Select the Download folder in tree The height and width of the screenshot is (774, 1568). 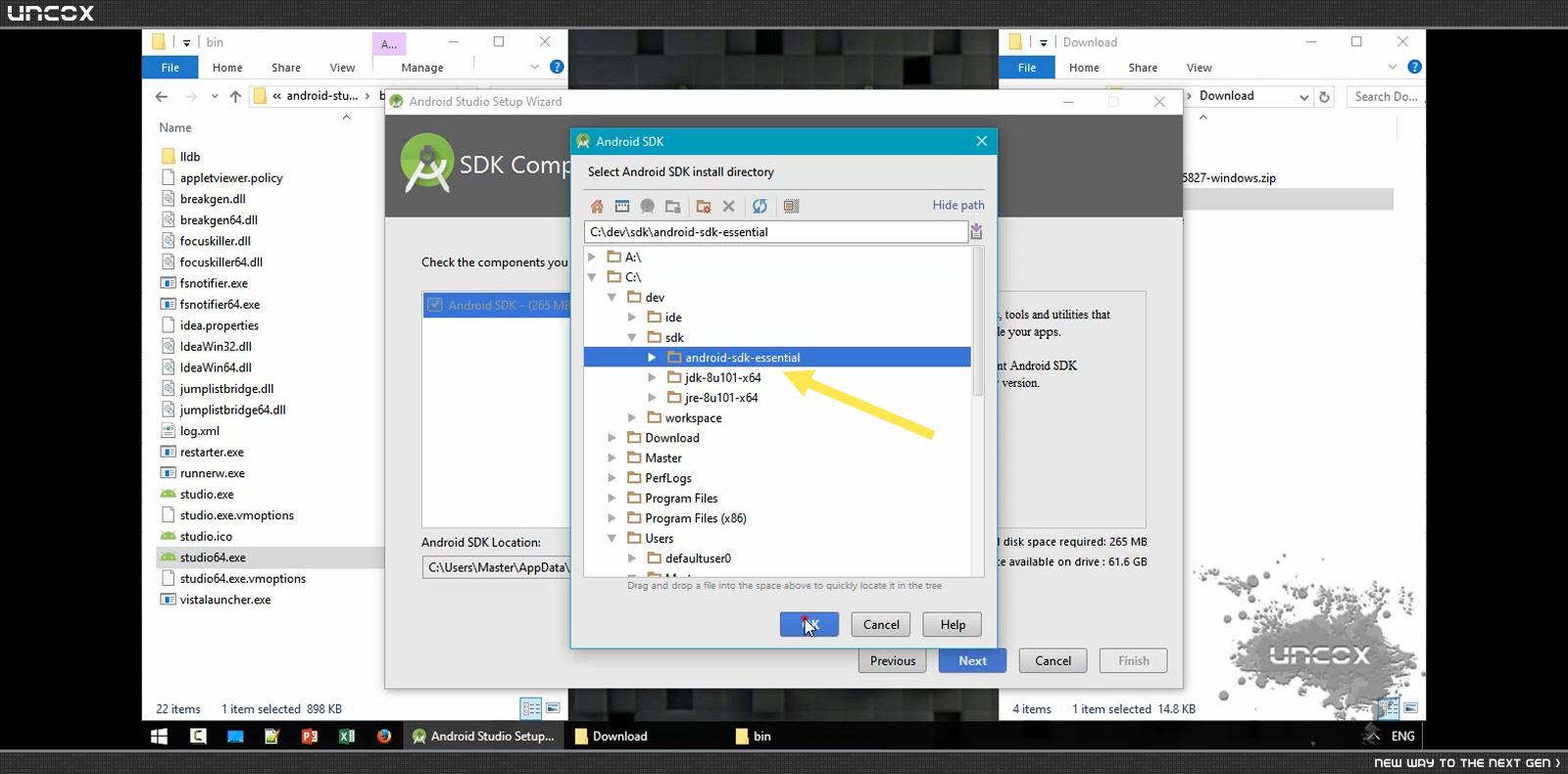click(672, 438)
